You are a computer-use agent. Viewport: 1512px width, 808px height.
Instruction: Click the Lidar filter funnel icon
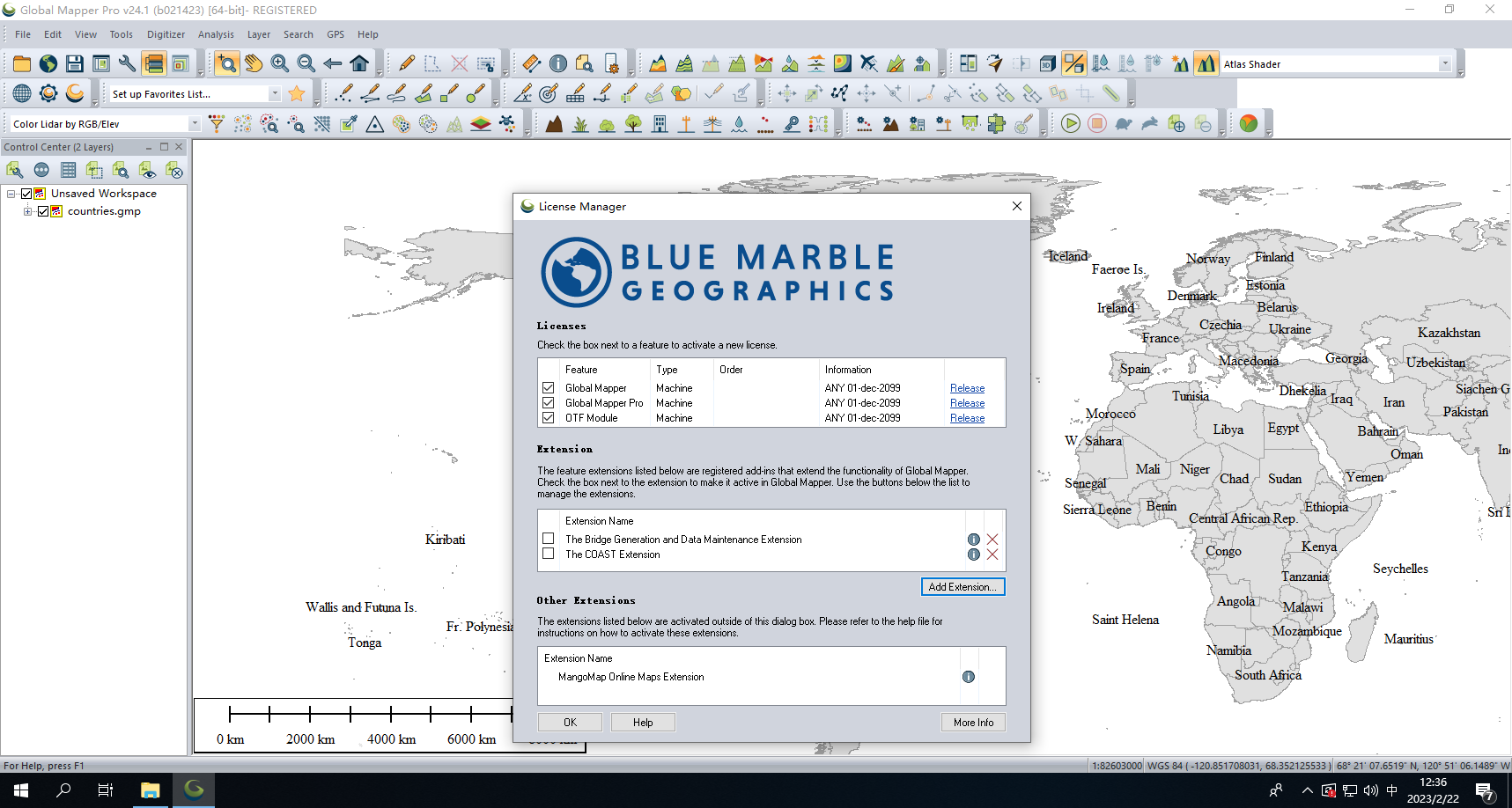click(x=217, y=124)
